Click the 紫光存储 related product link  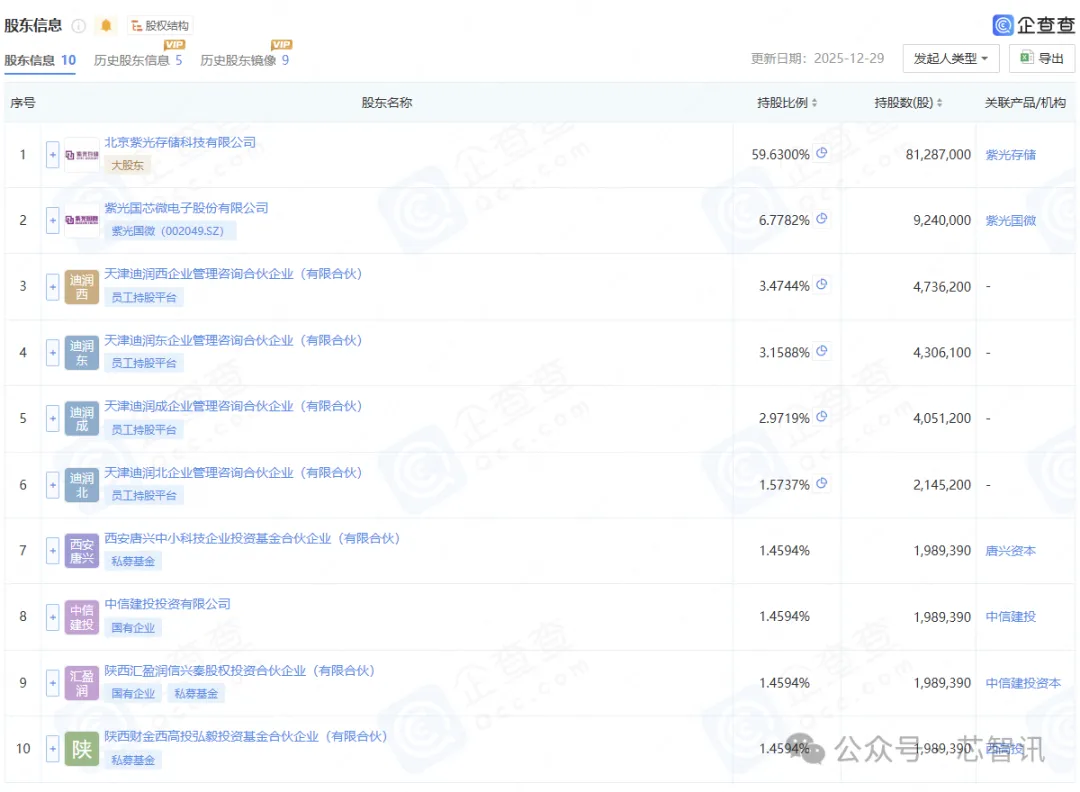pos(1010,155)
